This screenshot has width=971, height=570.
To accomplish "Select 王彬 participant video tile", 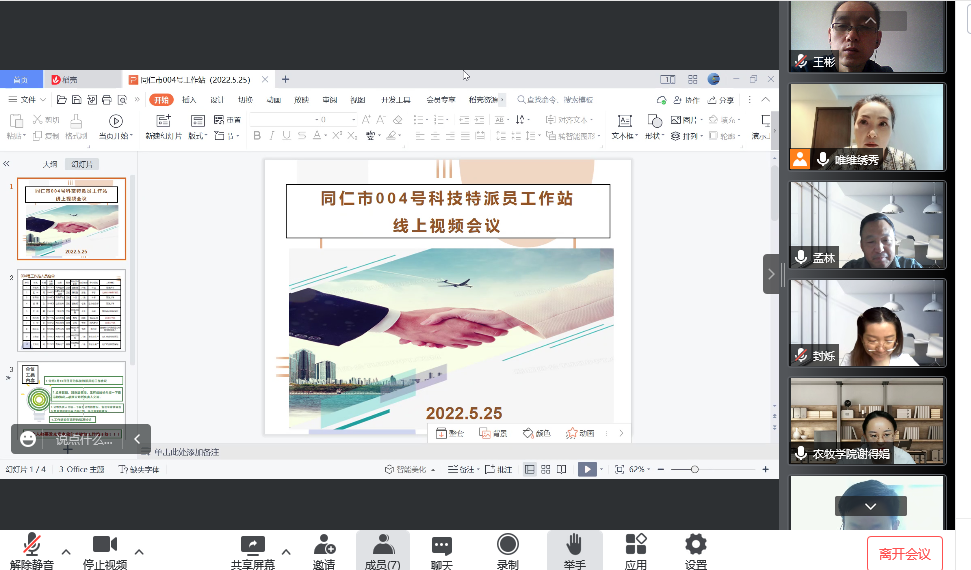I will pos(868,37).
